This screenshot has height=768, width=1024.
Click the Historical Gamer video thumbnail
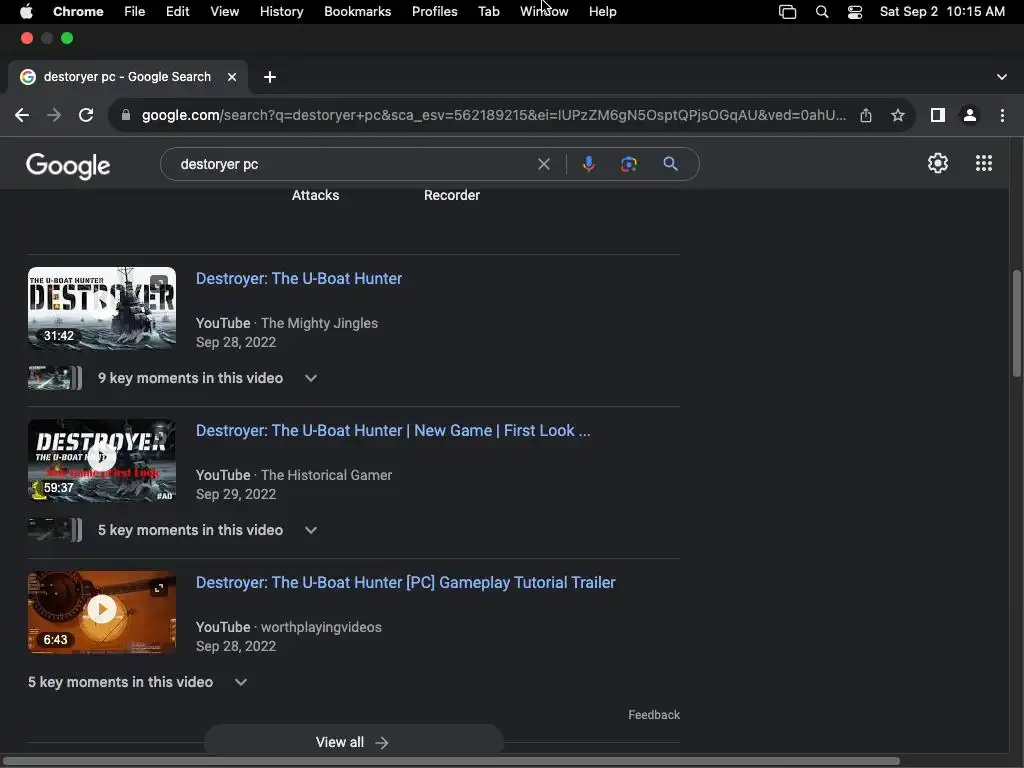[102, 460]
